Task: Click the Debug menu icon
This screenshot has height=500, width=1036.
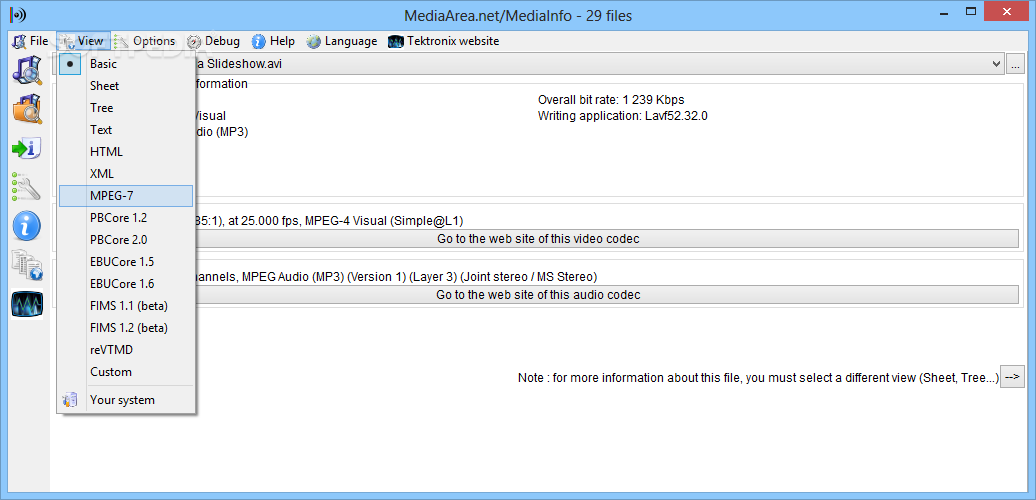Action: [x=194, y=41]
